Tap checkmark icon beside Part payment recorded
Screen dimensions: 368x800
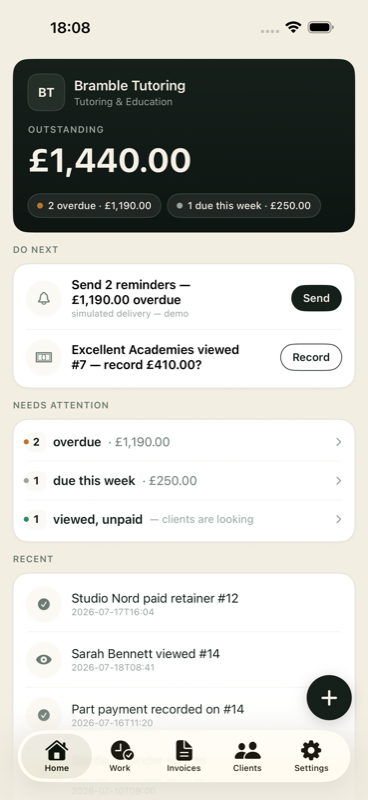pos(44,715)
